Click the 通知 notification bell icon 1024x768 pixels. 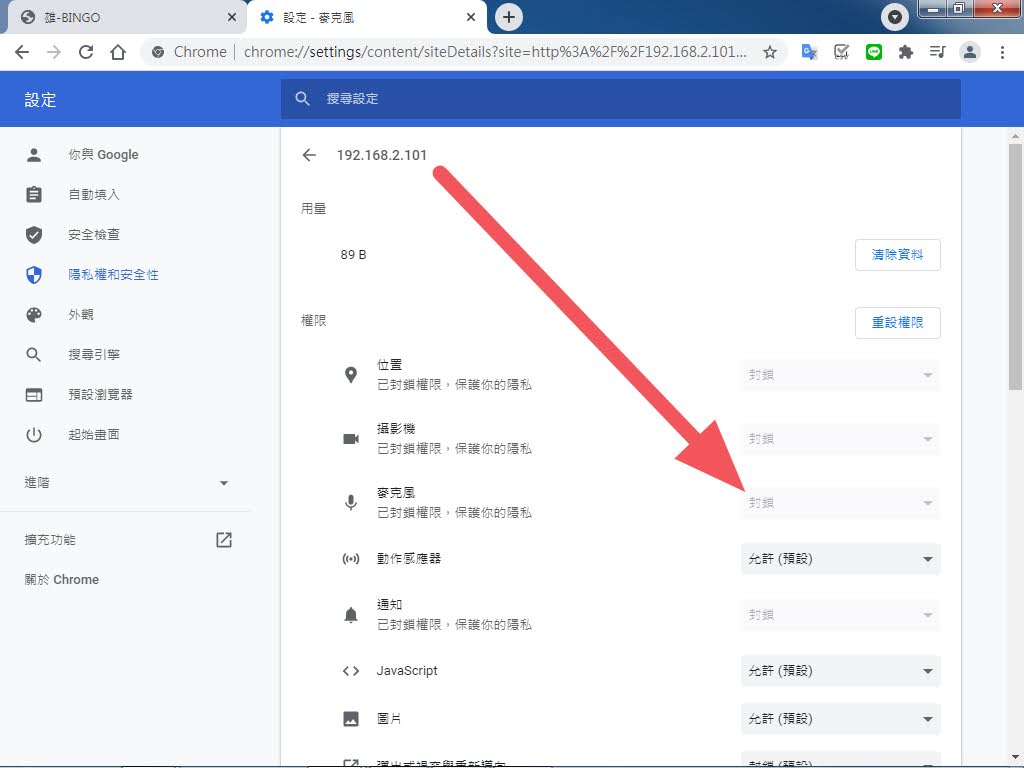[351, 614]
